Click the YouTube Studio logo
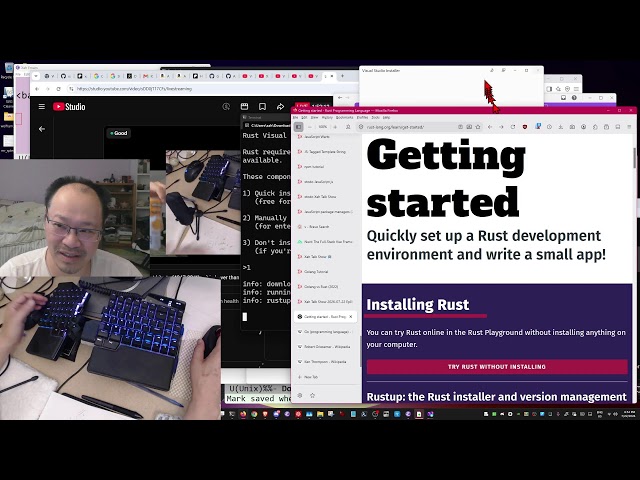Viewport: 640px width, 480px height. [69, 107]
